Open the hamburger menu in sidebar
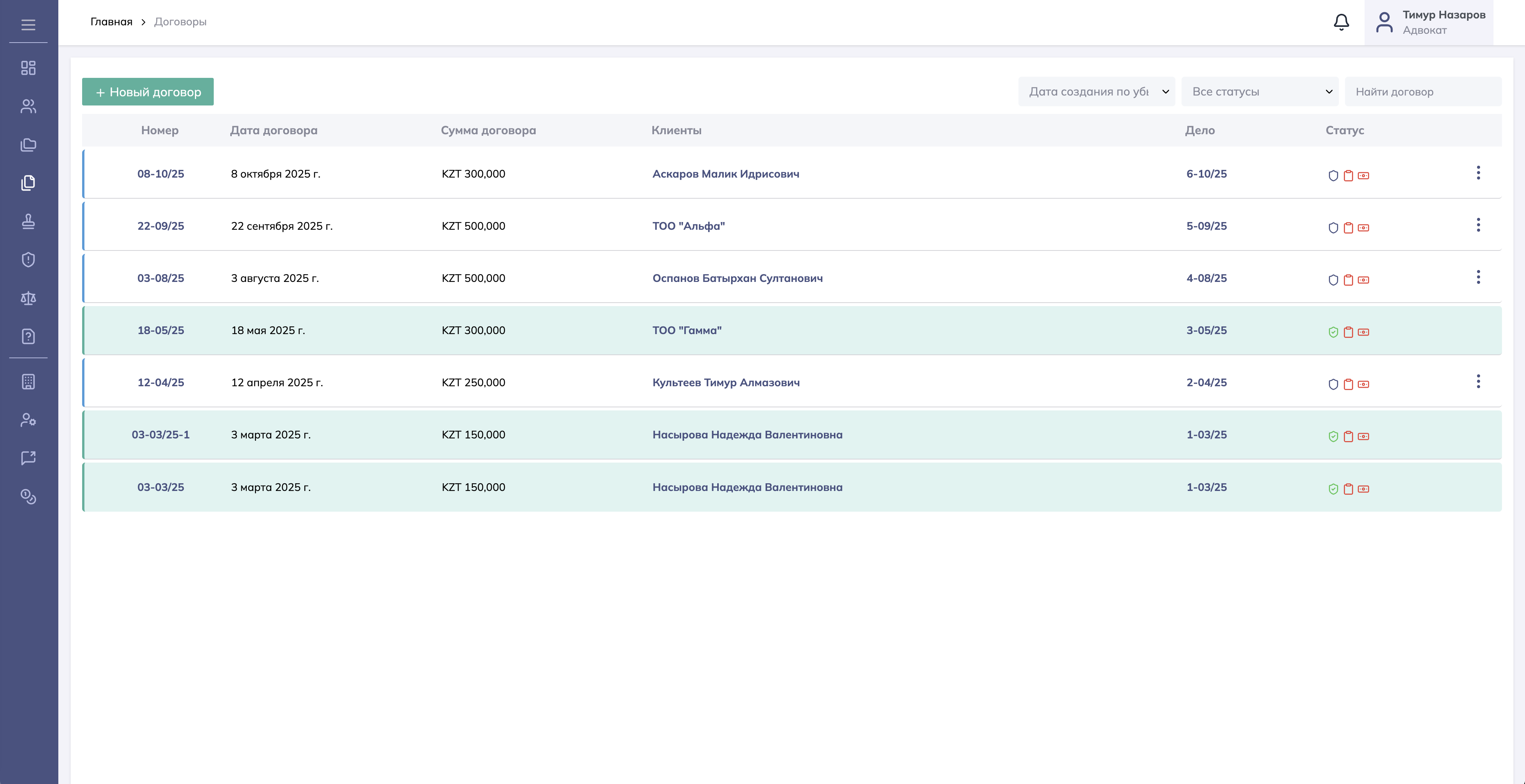This screenshot has width=1525, height=784. [28, 25]
